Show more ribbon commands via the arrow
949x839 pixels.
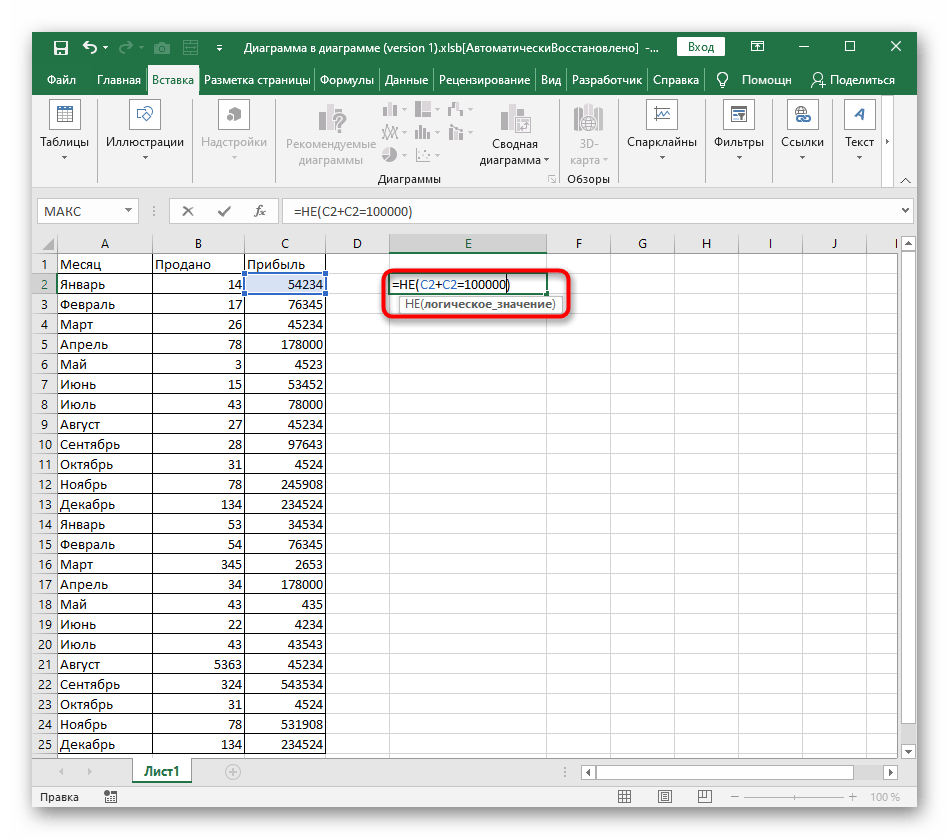[887, 142]
